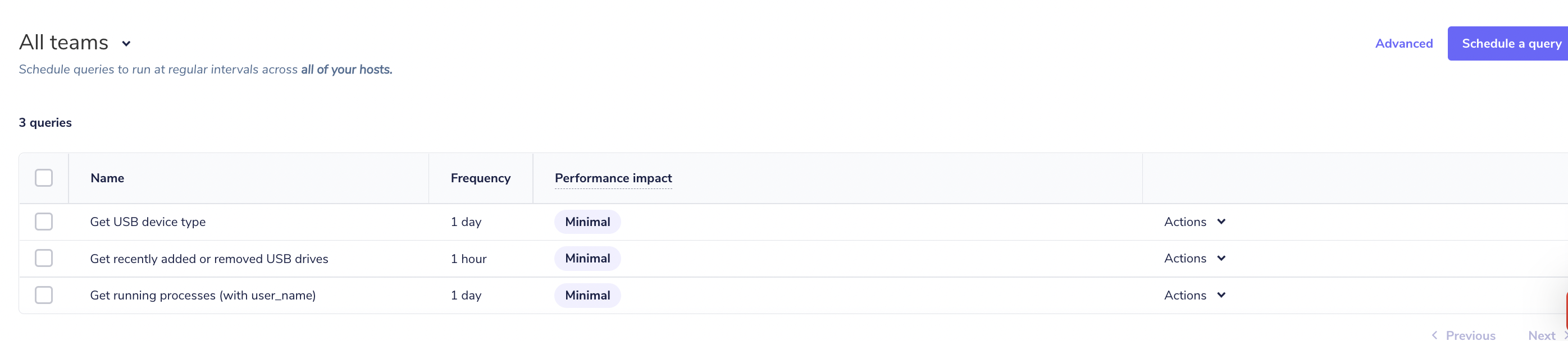Click the Previous page arrow icon
This screenshot has height=341, width=1568.
(x=1435, y=335)
